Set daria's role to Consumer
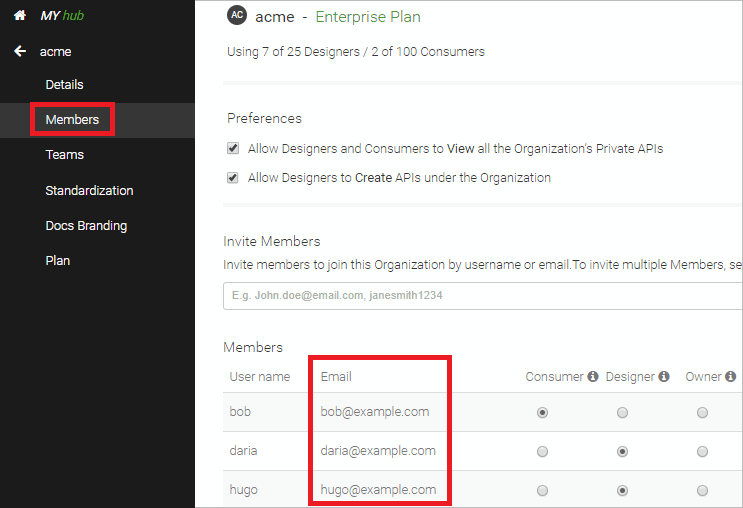Screen dimensions: 743x508 tap(543, 451)
